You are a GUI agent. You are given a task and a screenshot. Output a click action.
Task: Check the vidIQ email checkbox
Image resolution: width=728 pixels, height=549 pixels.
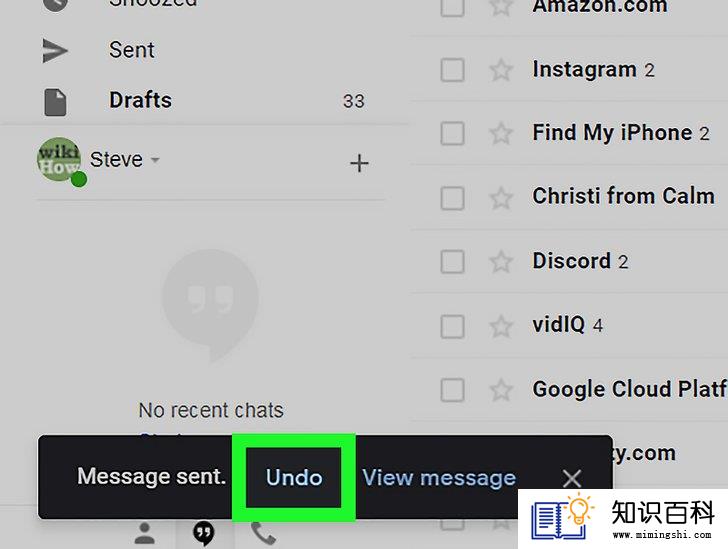point(452,327)
